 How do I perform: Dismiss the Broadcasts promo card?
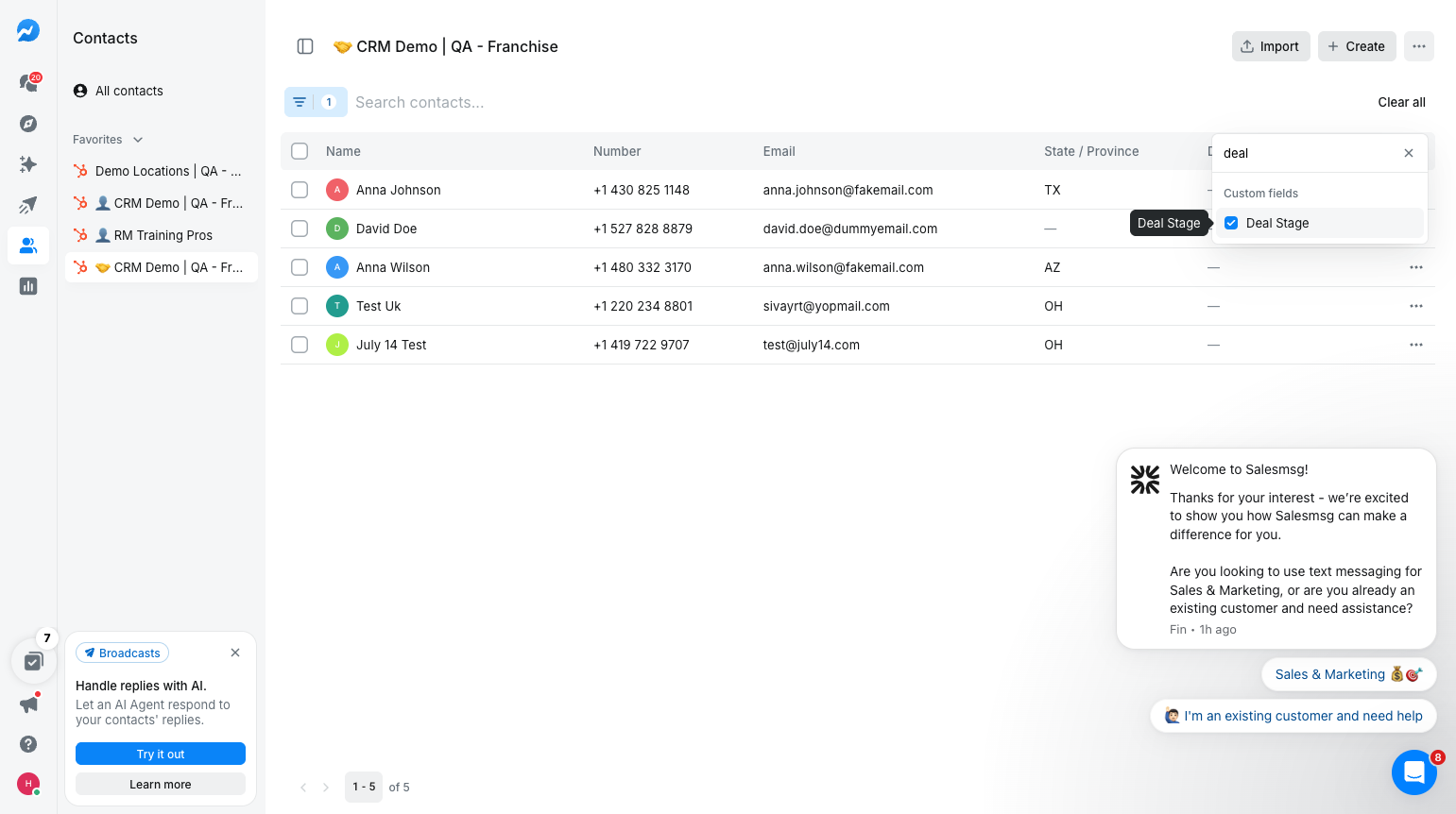point(235,653)
